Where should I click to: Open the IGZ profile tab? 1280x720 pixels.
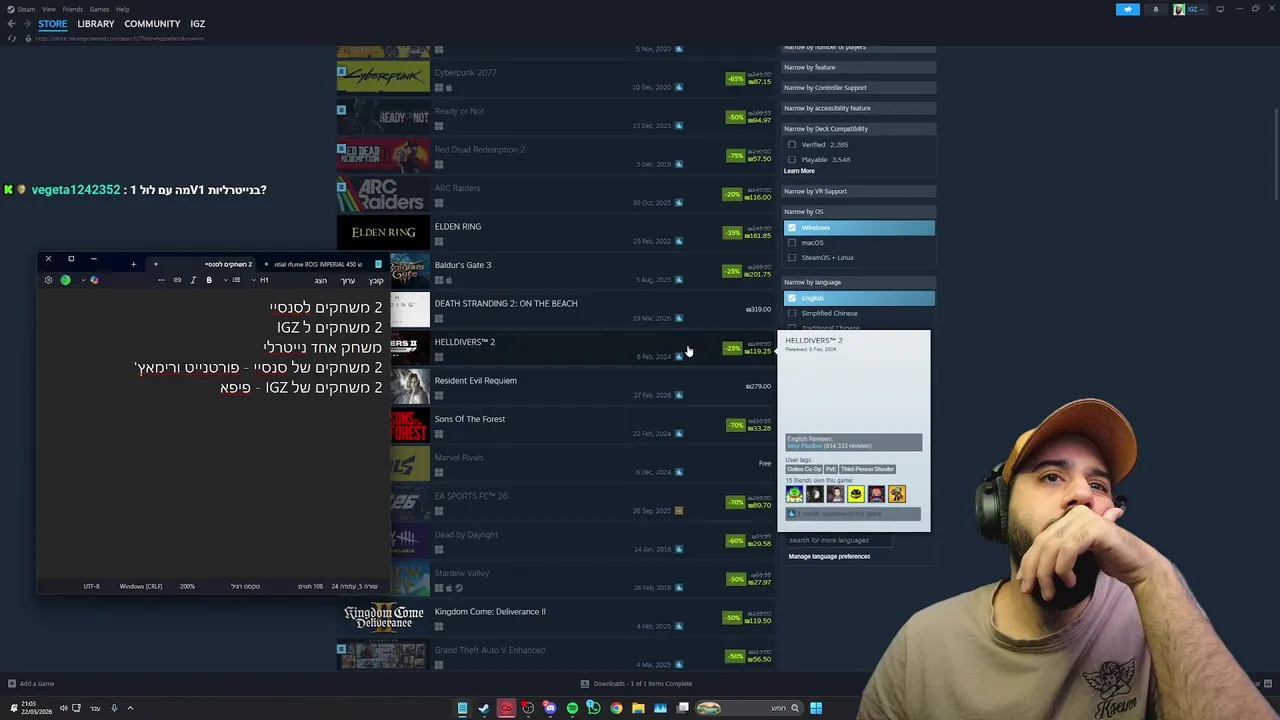[198, 24]
